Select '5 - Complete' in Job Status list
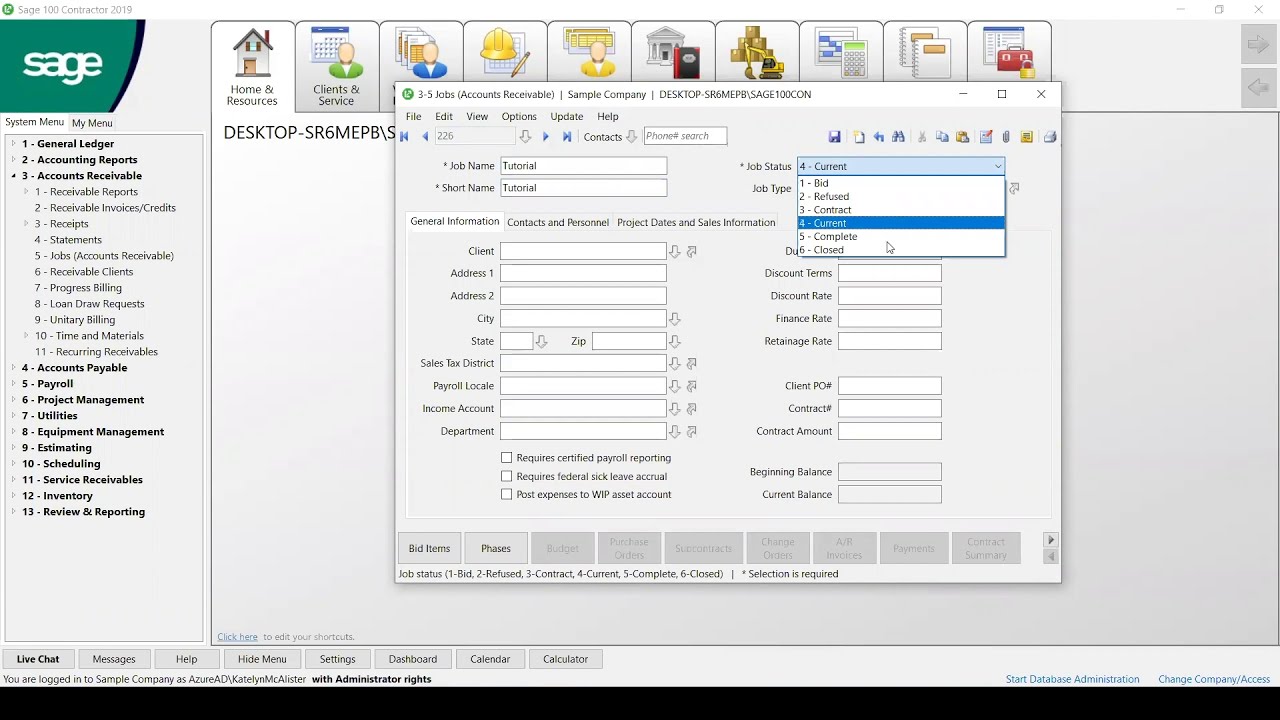 (x=829, y=237)
